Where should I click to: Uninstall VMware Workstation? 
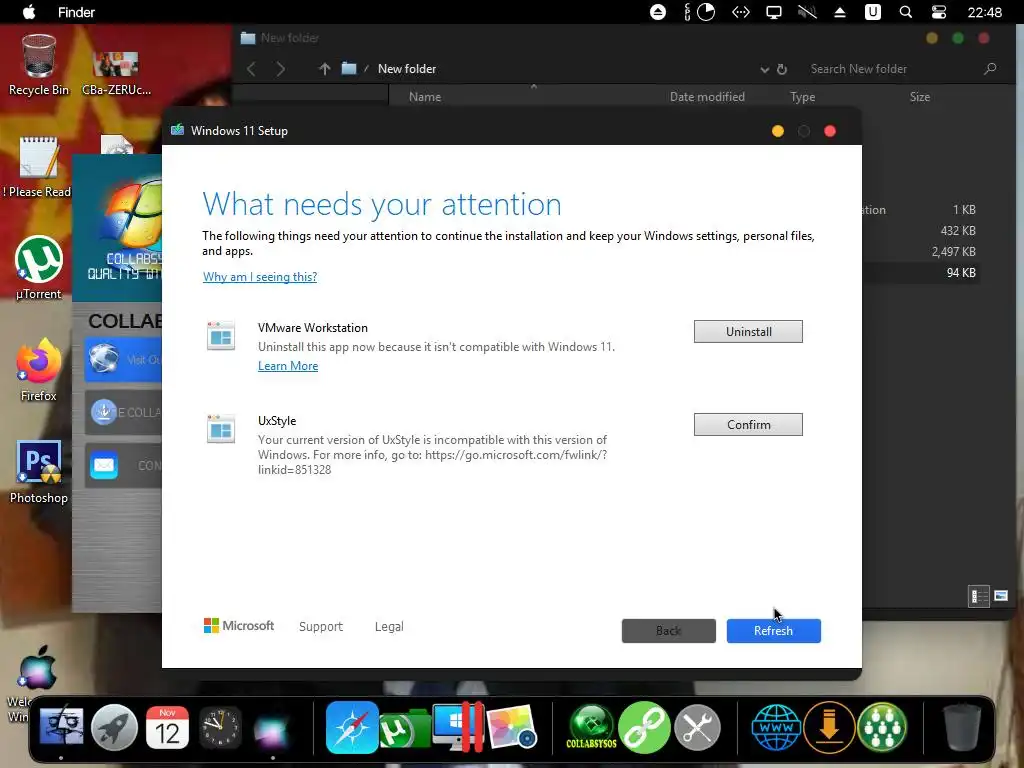point(748,331)
